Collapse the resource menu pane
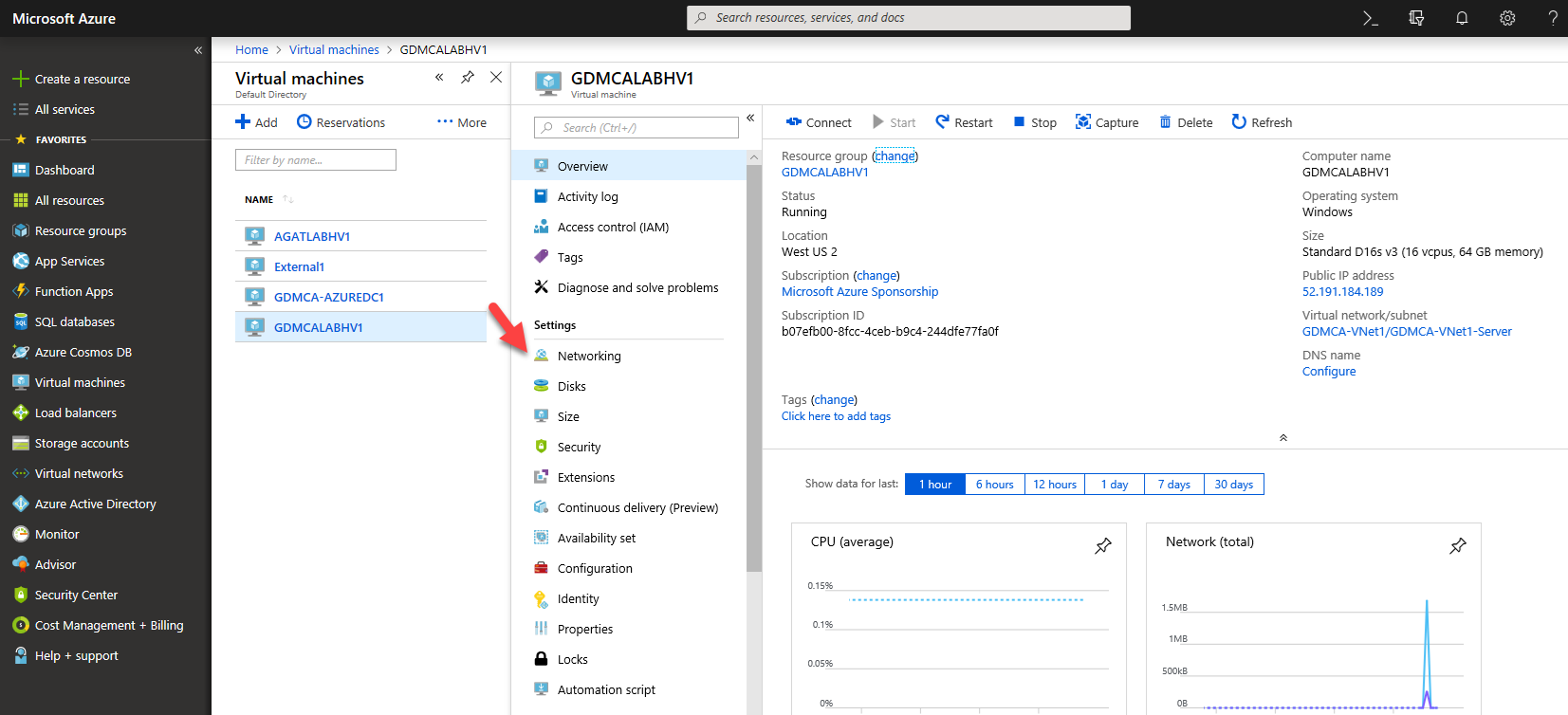This screenshot has height=715, width=1568. [750, 119]
